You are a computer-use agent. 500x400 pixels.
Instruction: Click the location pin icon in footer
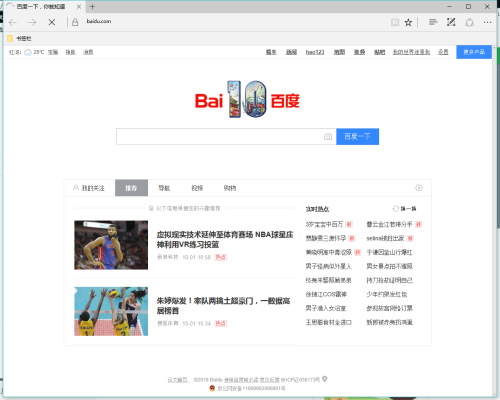325,379
